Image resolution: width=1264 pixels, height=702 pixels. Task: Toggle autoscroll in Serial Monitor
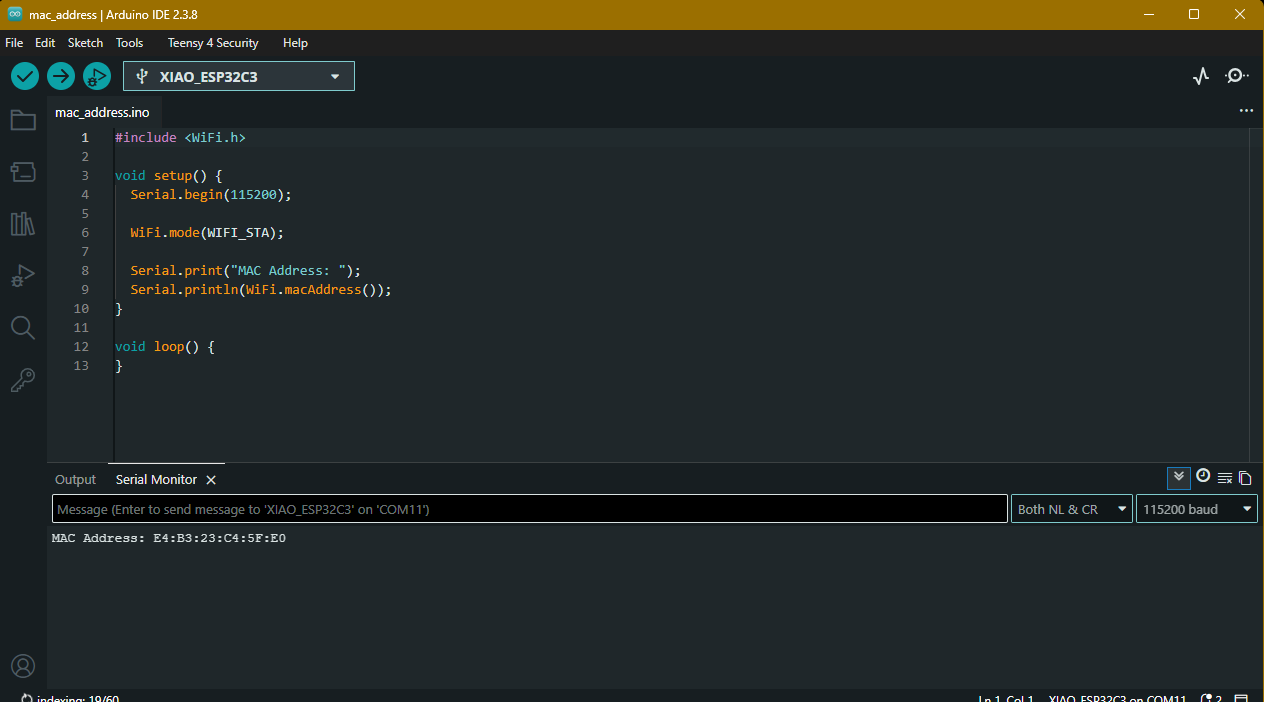point(1179,478)
